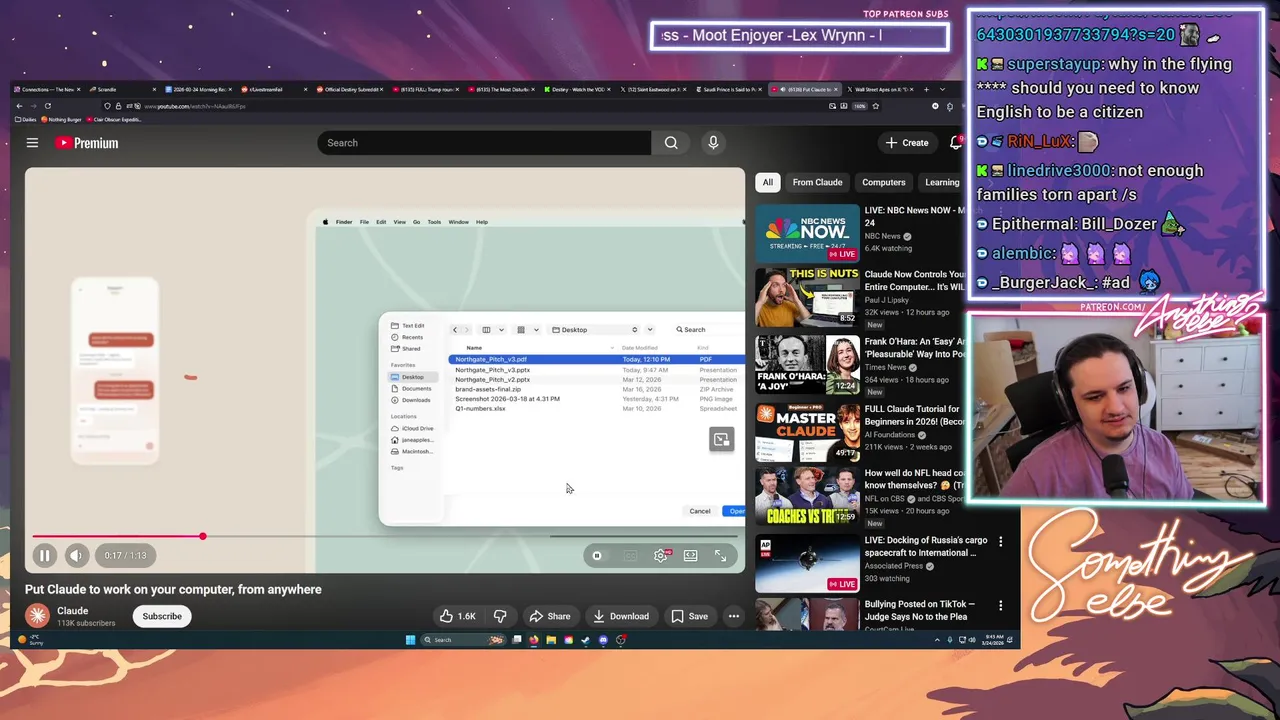1280x720 pixels.
Task: Like the video (1.6K)
Action: coord(457,616)
